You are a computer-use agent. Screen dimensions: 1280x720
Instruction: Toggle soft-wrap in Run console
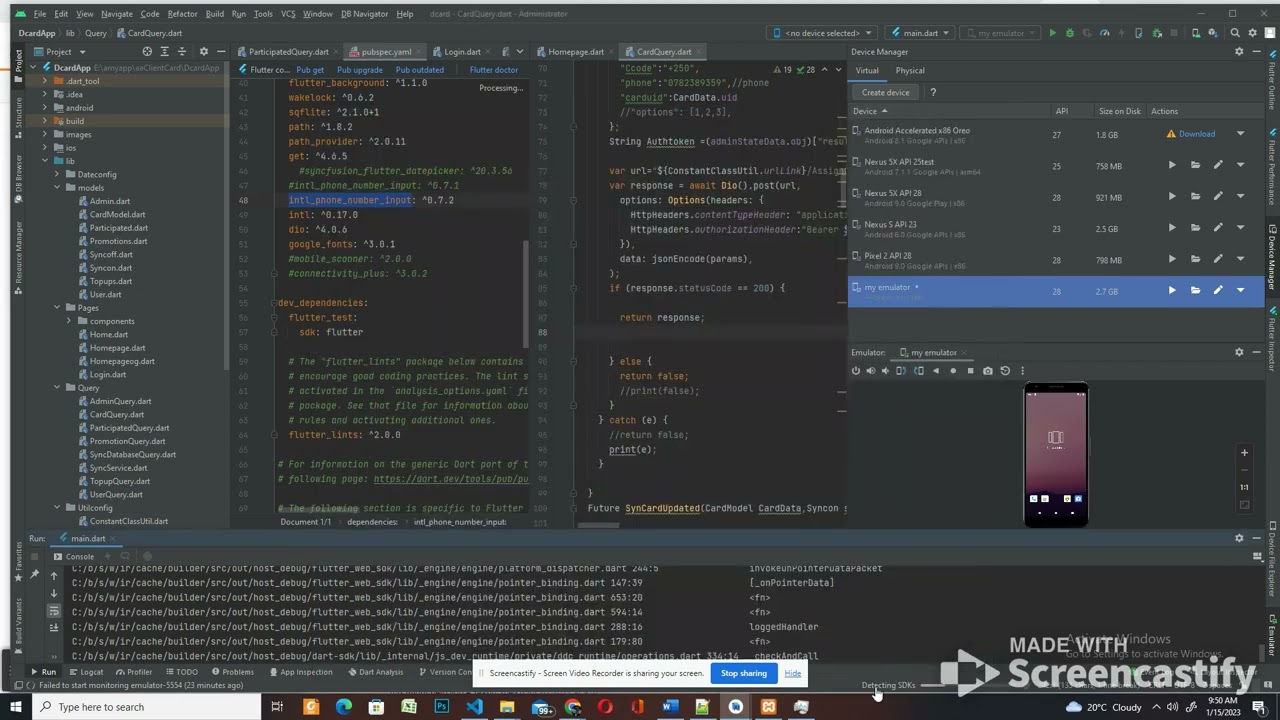tap(54, 612)
